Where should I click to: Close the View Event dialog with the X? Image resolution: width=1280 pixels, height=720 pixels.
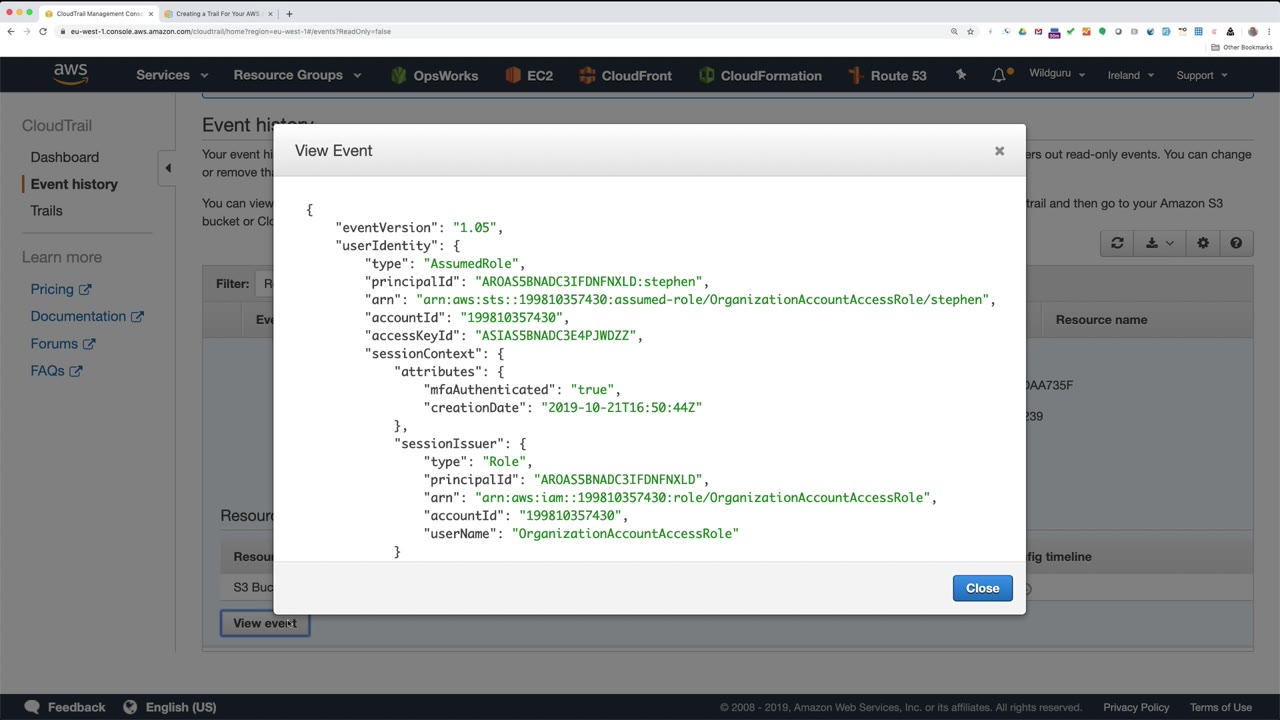tap(999, 151)
